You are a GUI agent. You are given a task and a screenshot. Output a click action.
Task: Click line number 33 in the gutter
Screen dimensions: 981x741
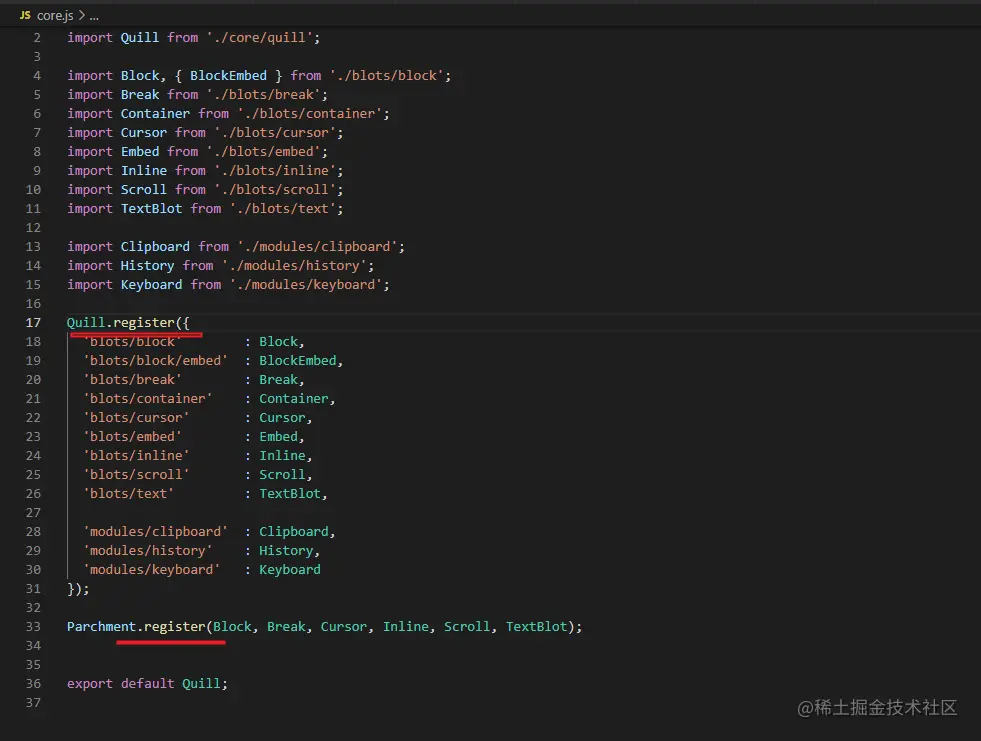pyautogui.click(x=34, y=627)
